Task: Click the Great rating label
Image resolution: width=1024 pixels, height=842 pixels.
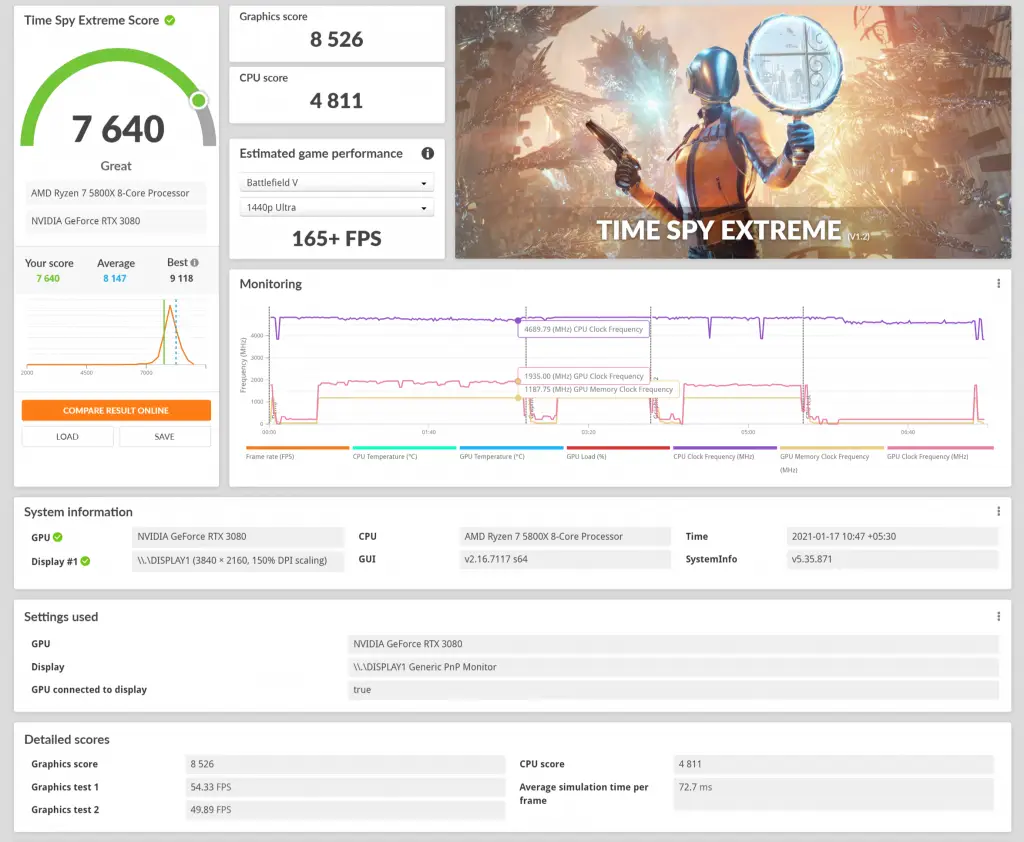Action: (116, 166)
